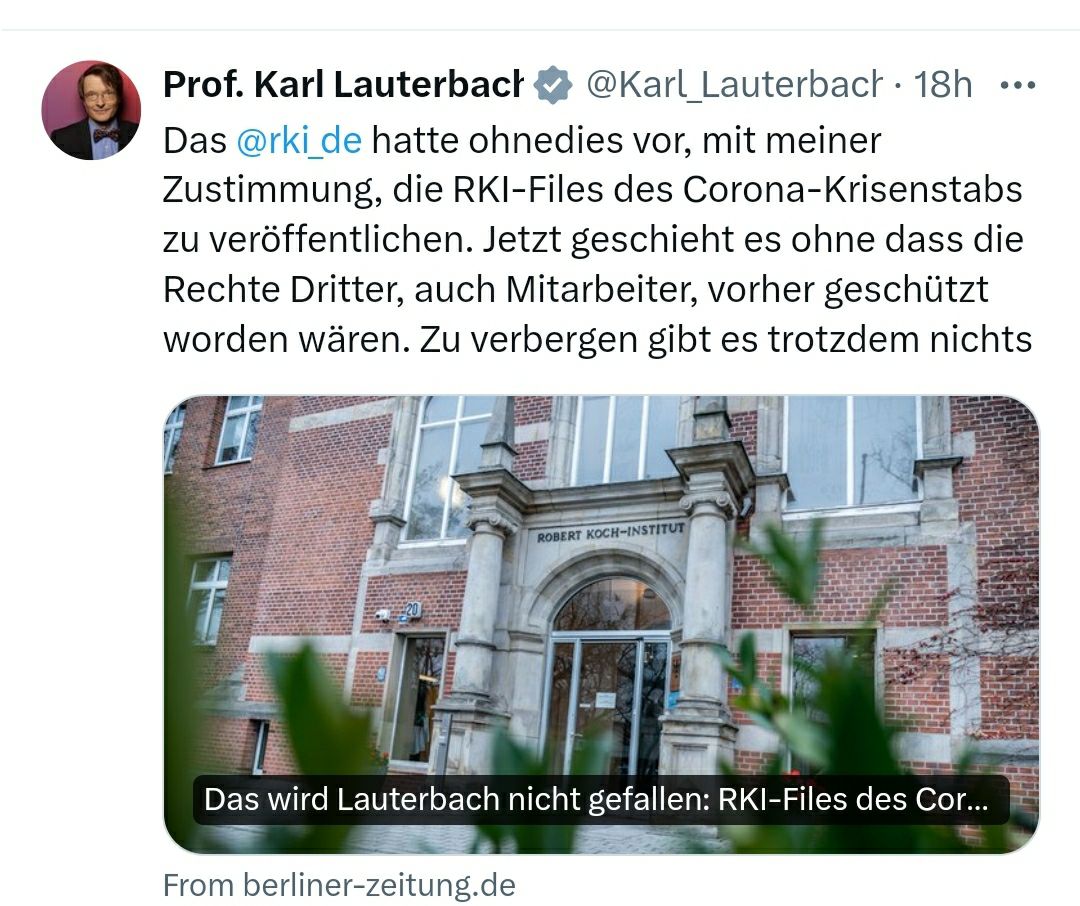
Task: Open the 18h timestamp permalink
Action: coord(943,85)
